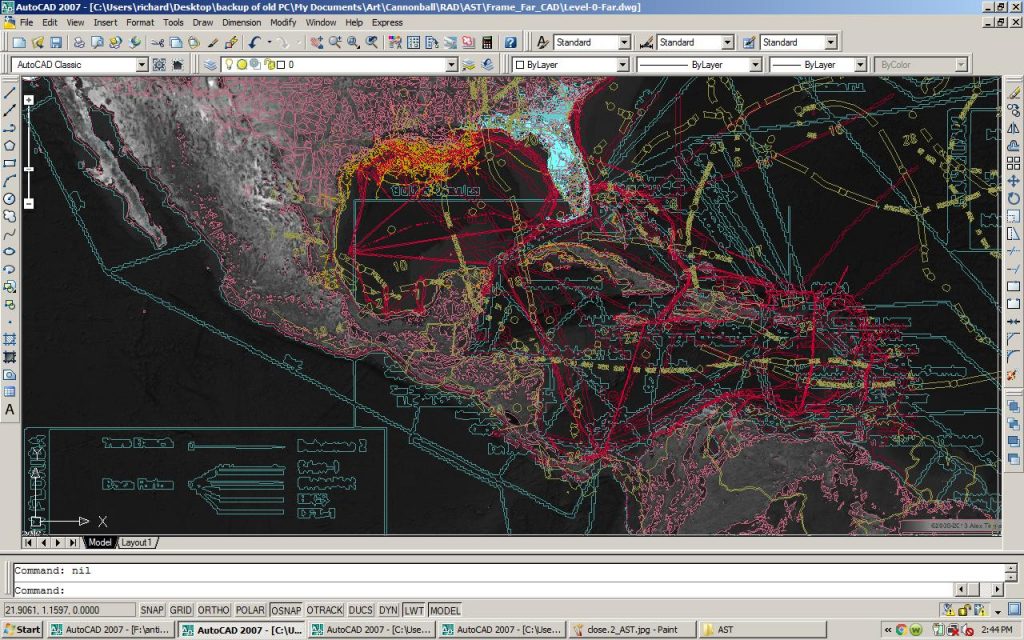Expand the ByLayer color control dropdown
The height and width of the screenshot is (640, 1024).
(x=621, y=65)
